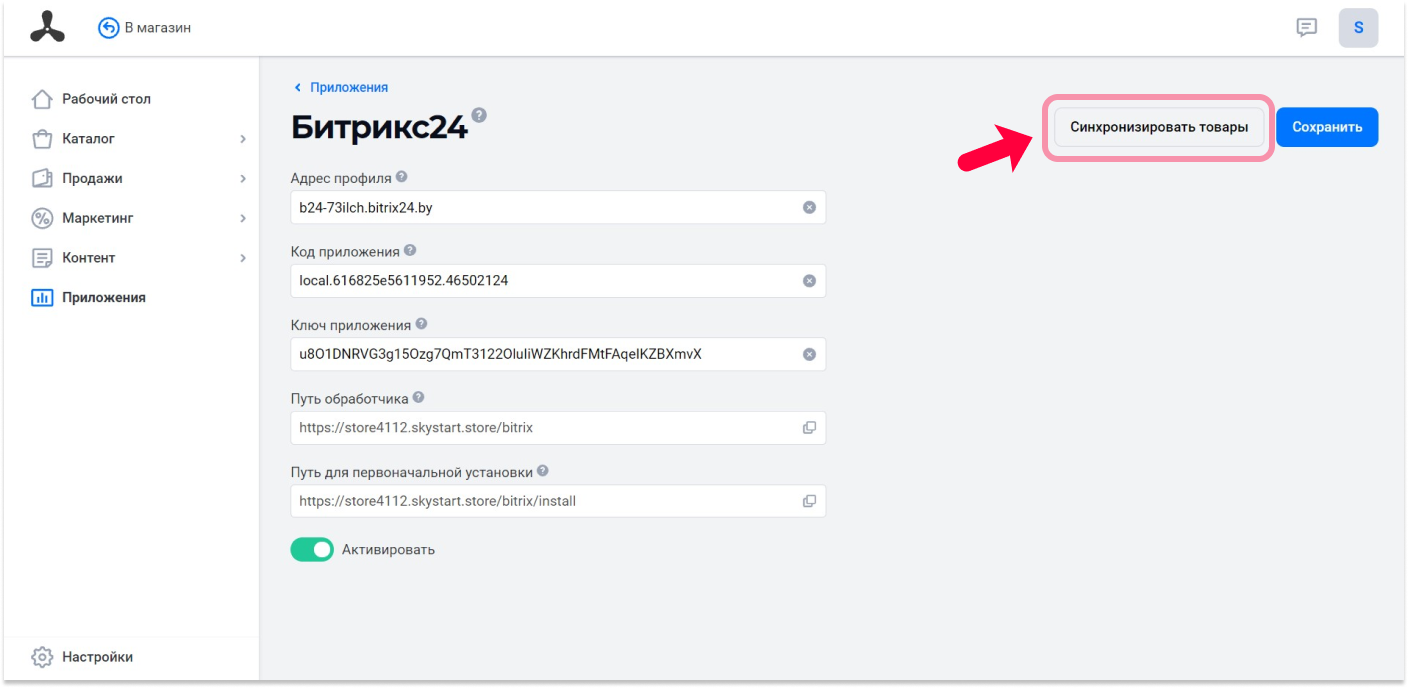
Task: Follow the В магазин link
Action: [x=158, y=28]
